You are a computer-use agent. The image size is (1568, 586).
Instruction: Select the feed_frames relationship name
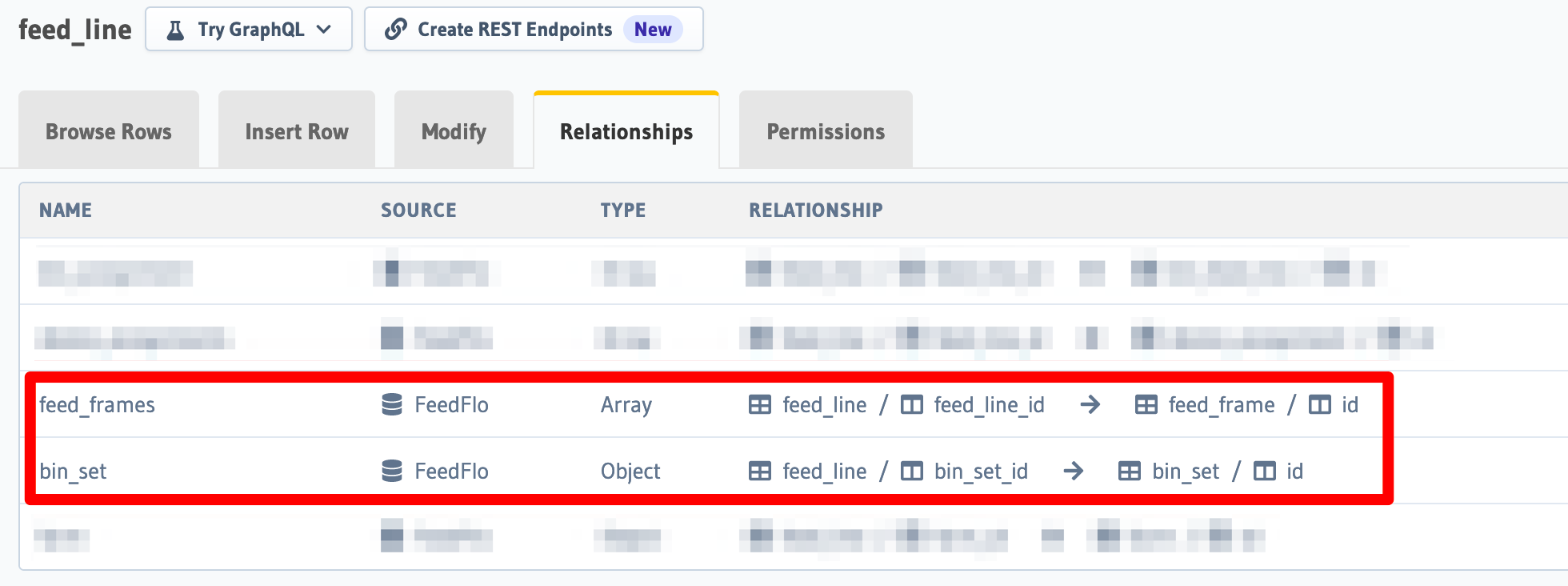pyautogui.click(x=97, y=405)
